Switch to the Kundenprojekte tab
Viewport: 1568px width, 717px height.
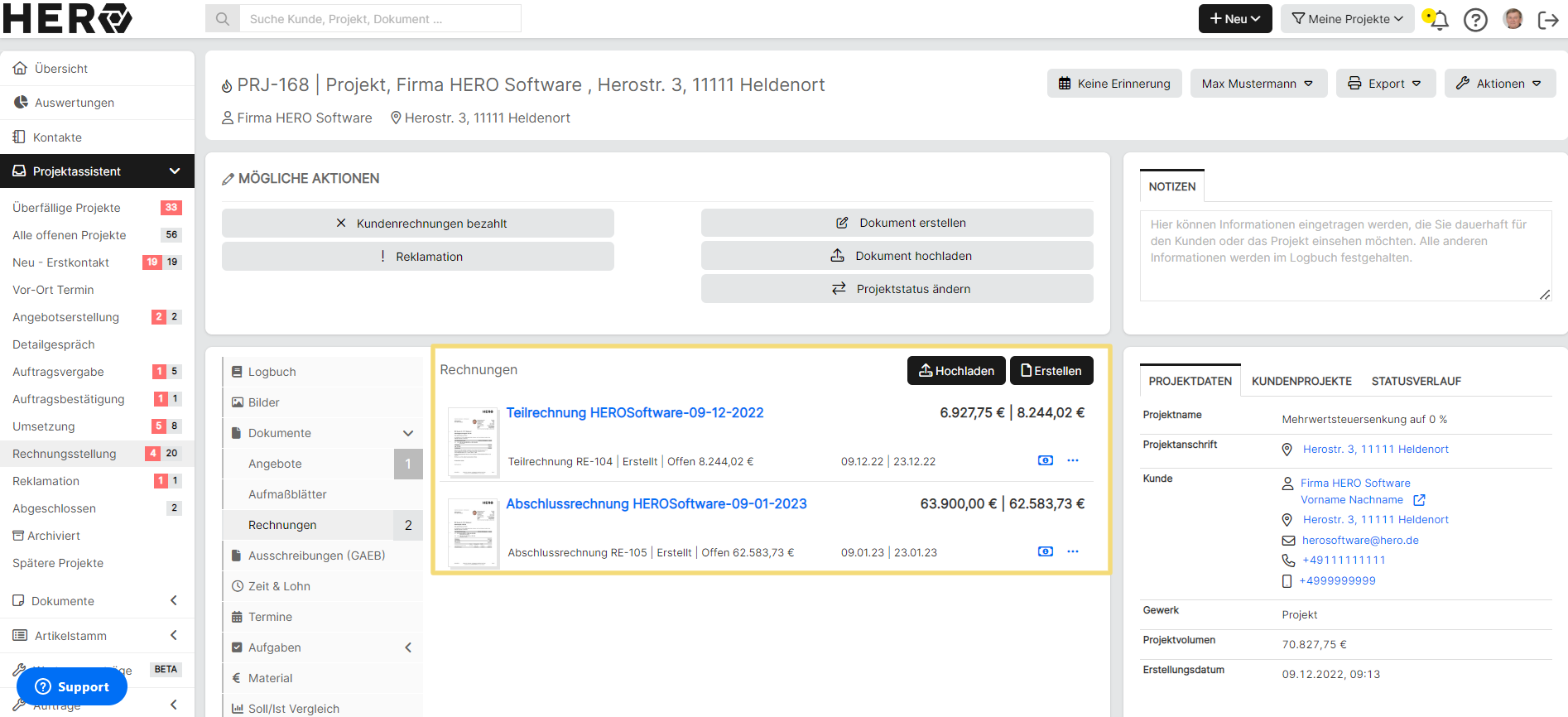tap(1301, 381)
